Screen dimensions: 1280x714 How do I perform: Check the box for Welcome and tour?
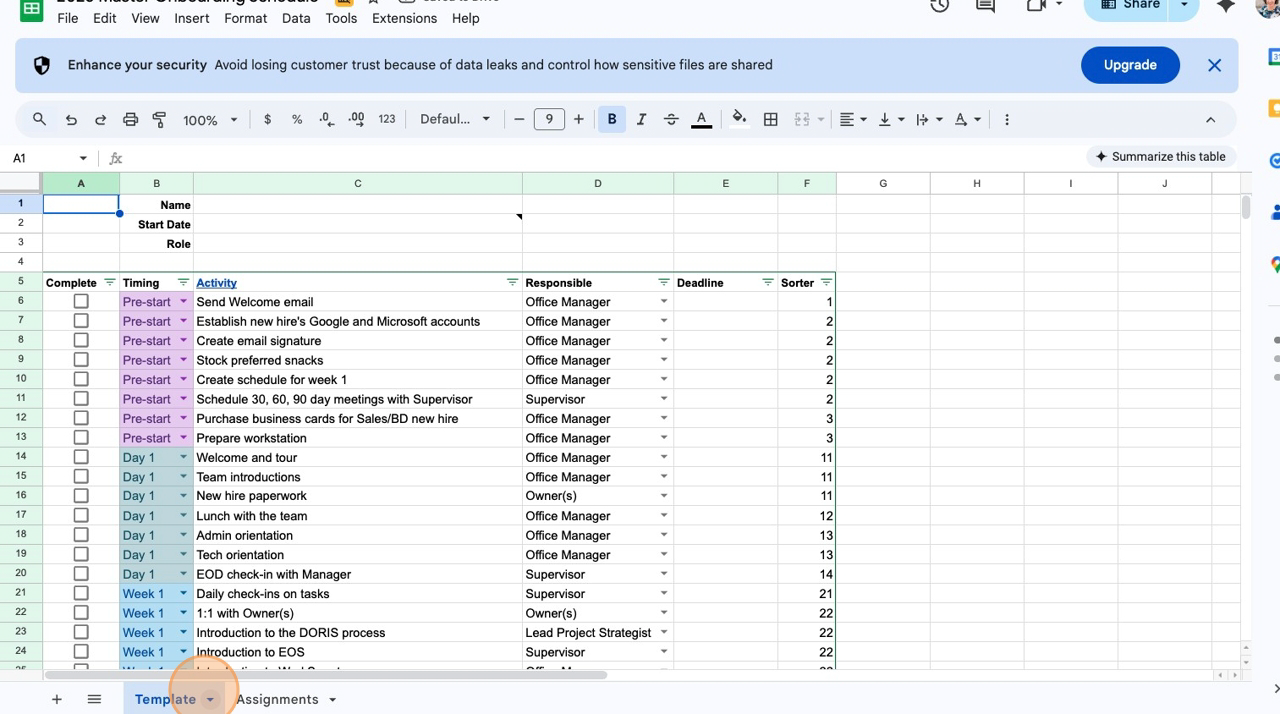81,458
